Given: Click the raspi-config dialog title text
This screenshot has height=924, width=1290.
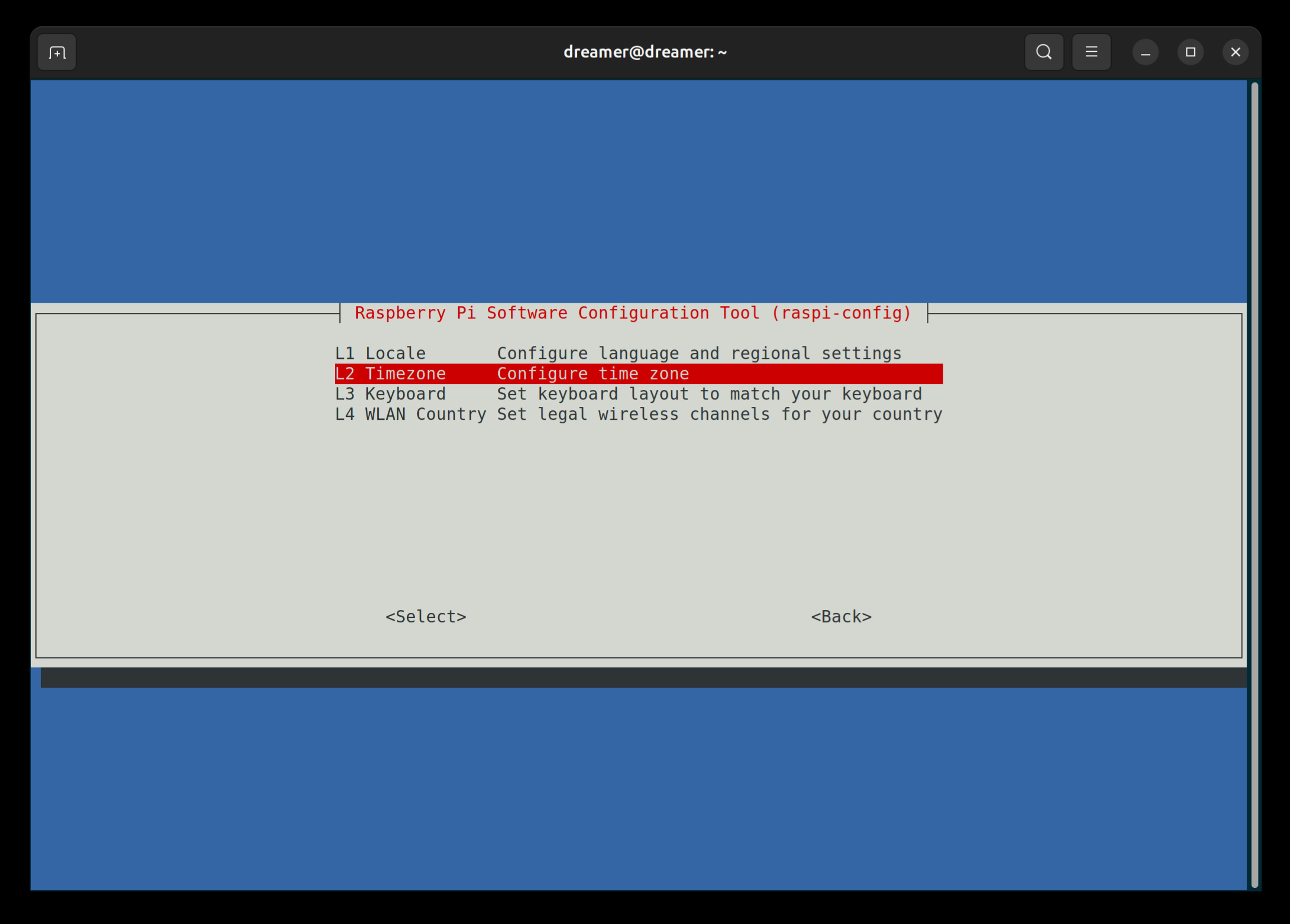Looking at the screenshot, I should pos(633,313).
